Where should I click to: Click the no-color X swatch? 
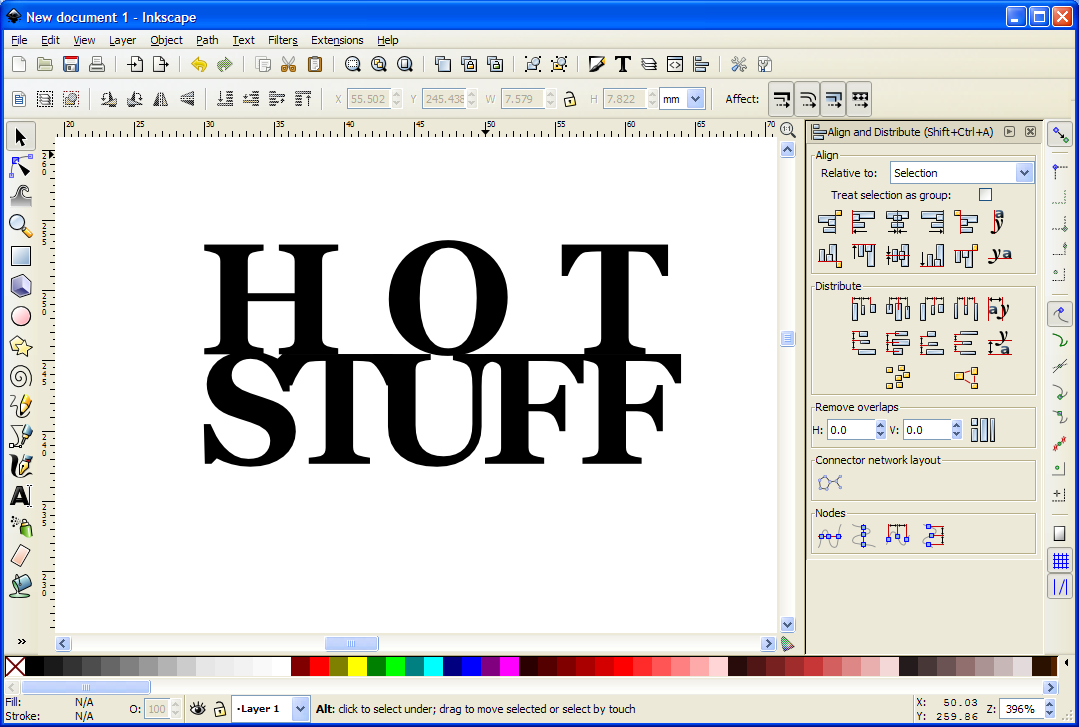15,666
